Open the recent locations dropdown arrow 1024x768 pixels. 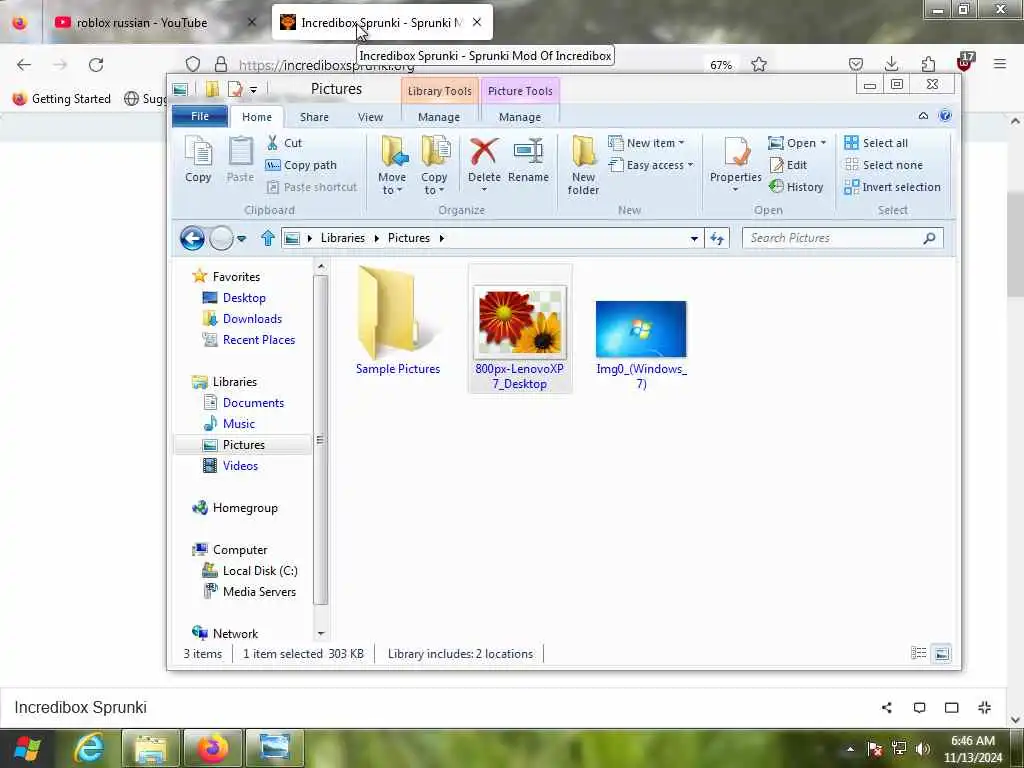tap(241, 238)
